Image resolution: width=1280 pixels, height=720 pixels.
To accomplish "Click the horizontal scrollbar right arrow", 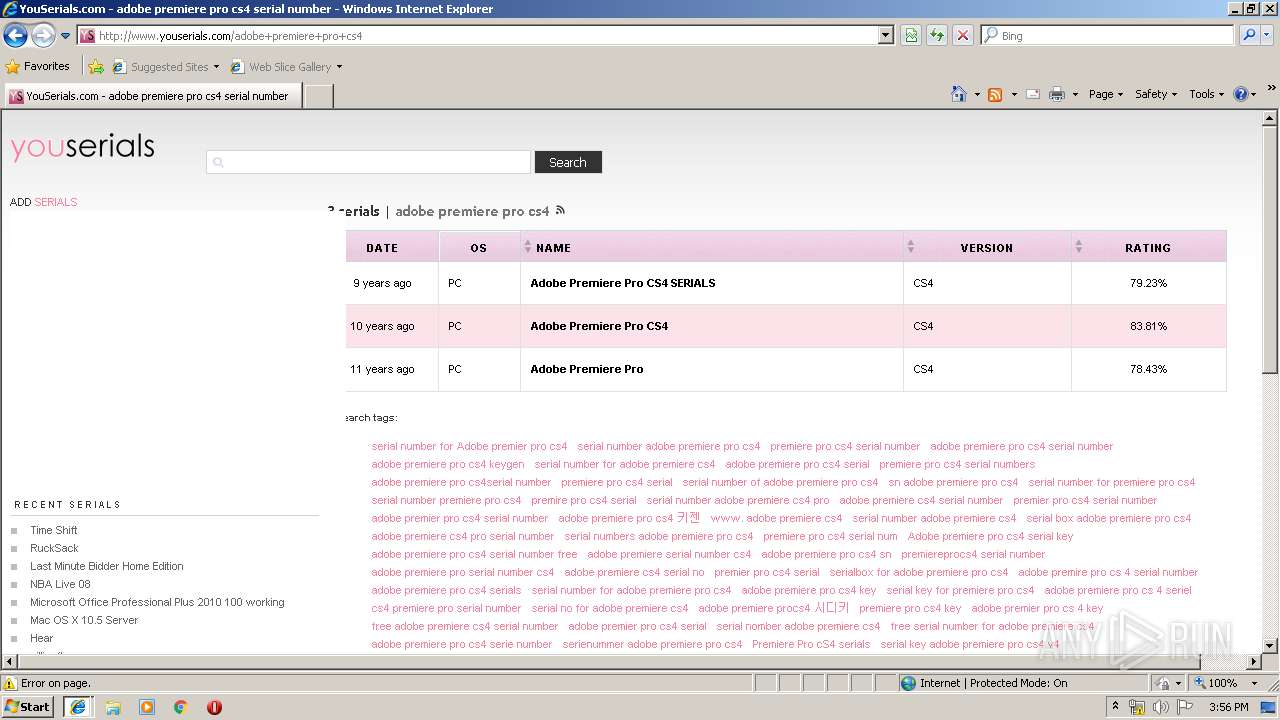I will pos(1253,662).
